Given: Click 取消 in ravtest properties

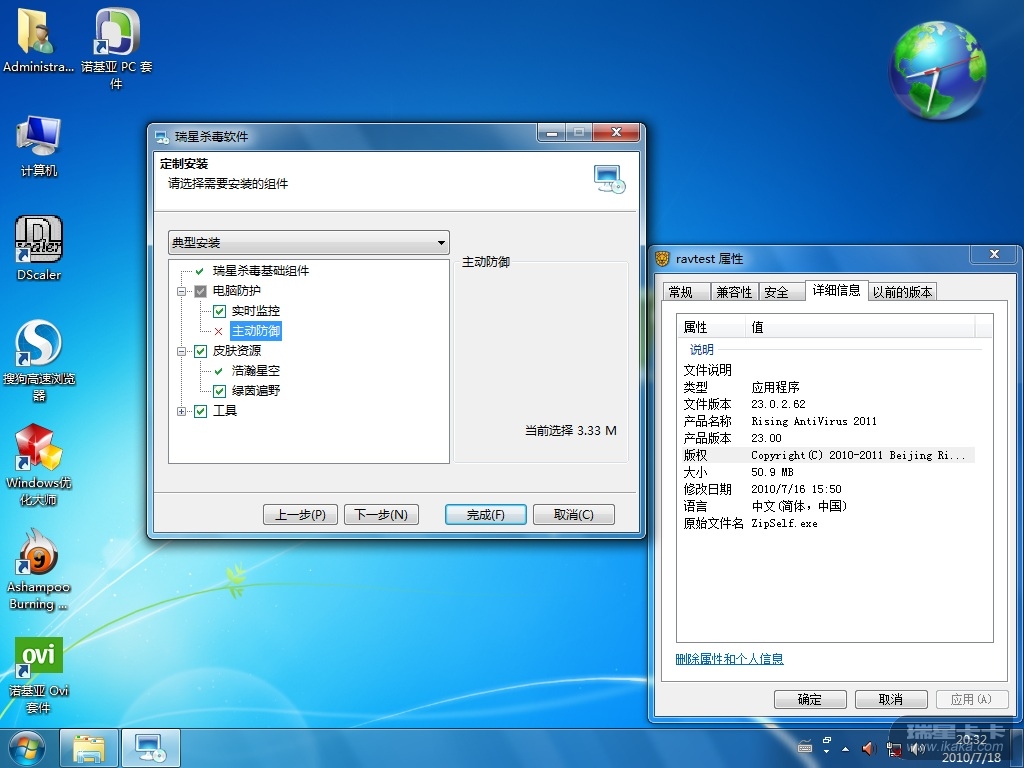Looking at the screenshot, I should tap(891, 699).
